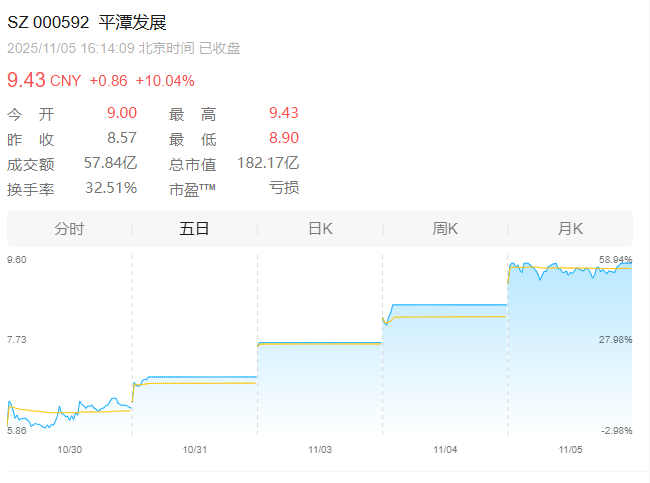Click the 成交额 value 57.84亿

[110, 163]
